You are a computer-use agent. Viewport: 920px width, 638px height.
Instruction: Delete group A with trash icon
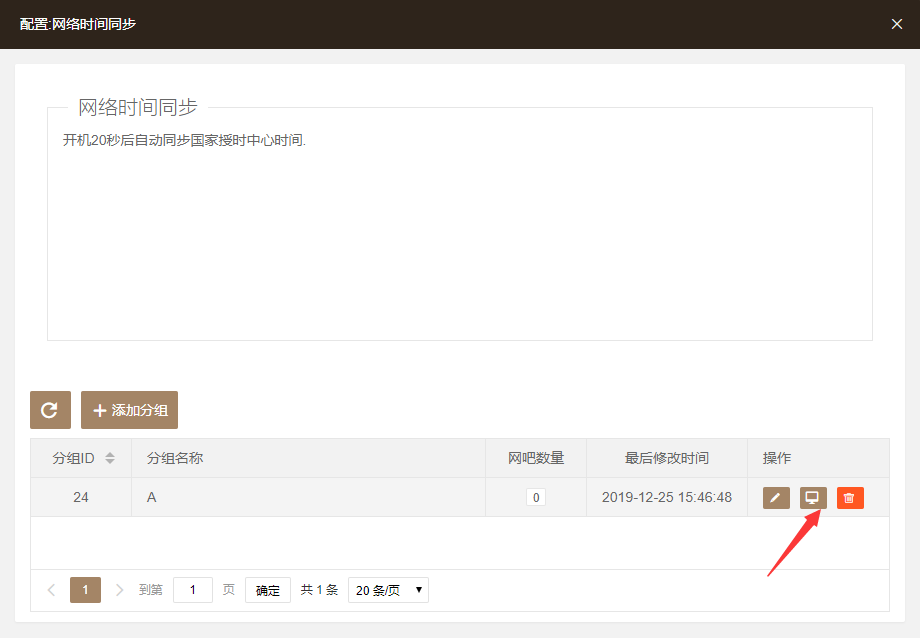(x=850, y=498)
